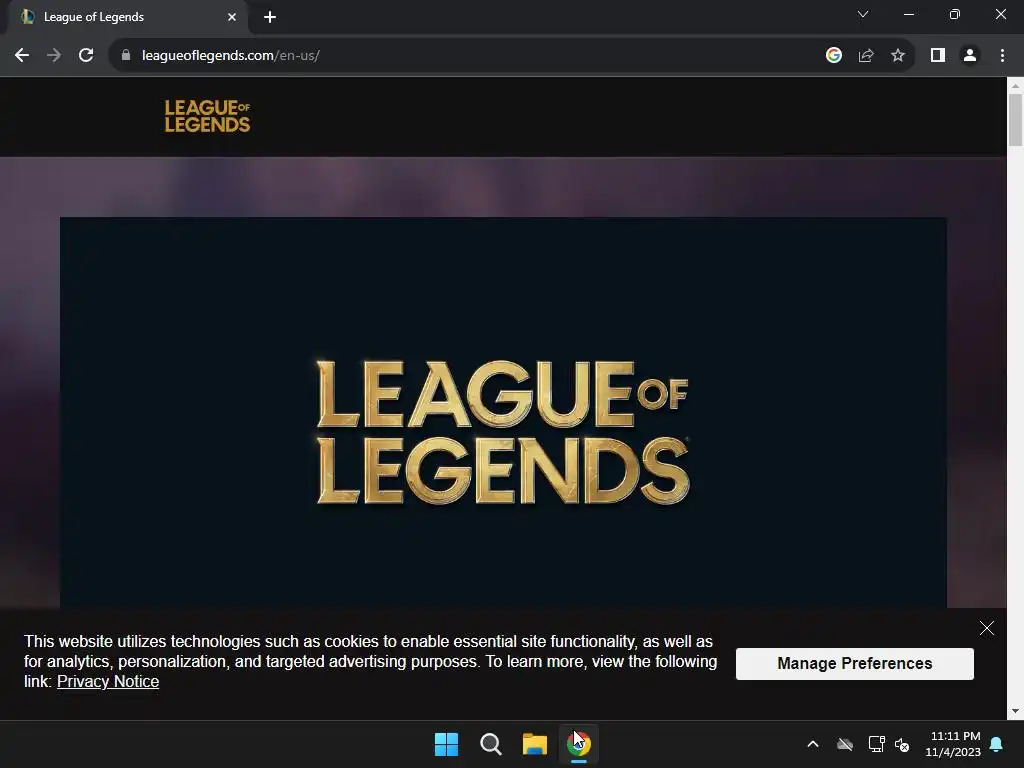1024x768 pixels.
Task: Go back to the previous page
Action: (22, 56)
